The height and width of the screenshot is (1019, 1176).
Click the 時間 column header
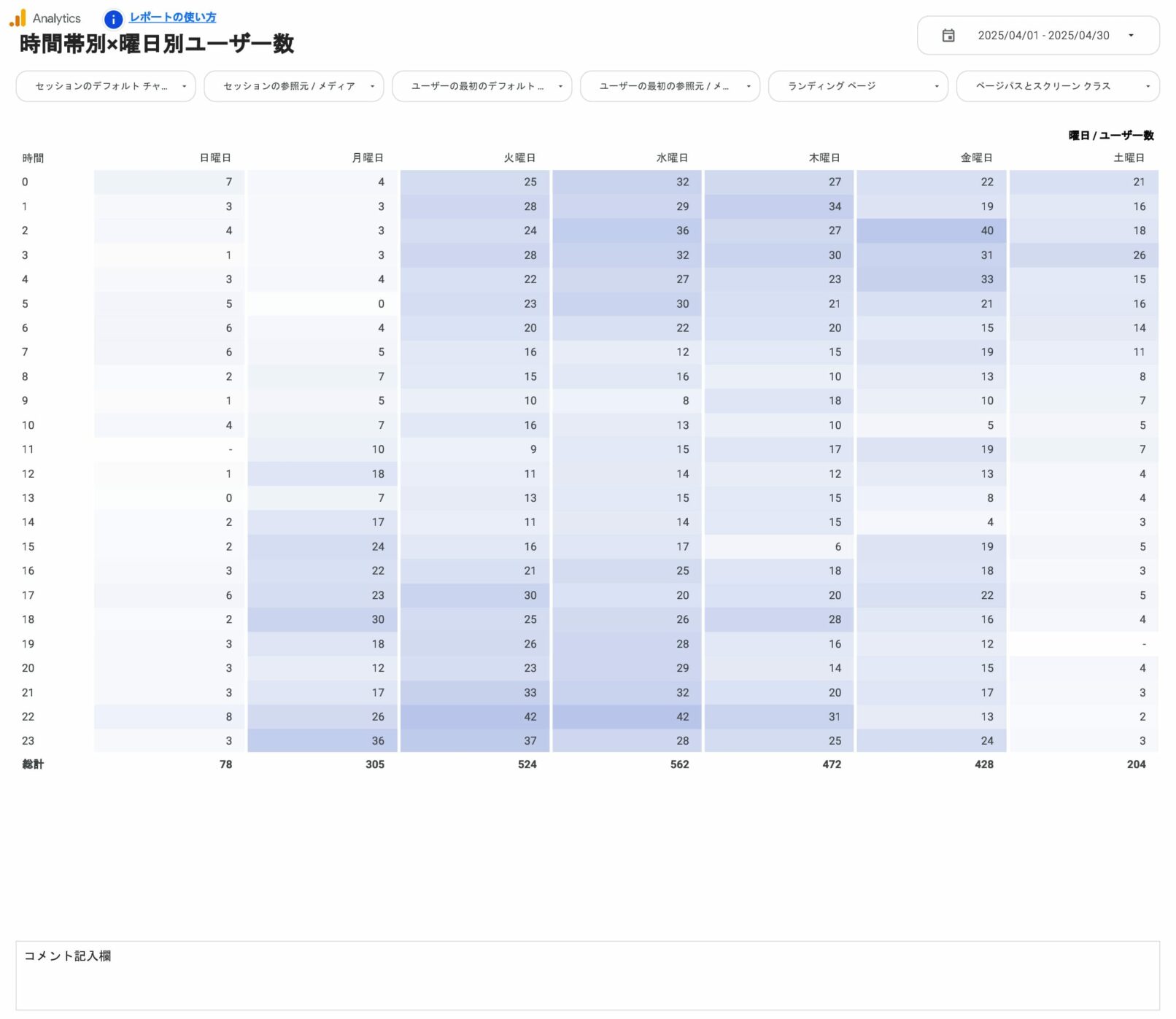(33, 158)
